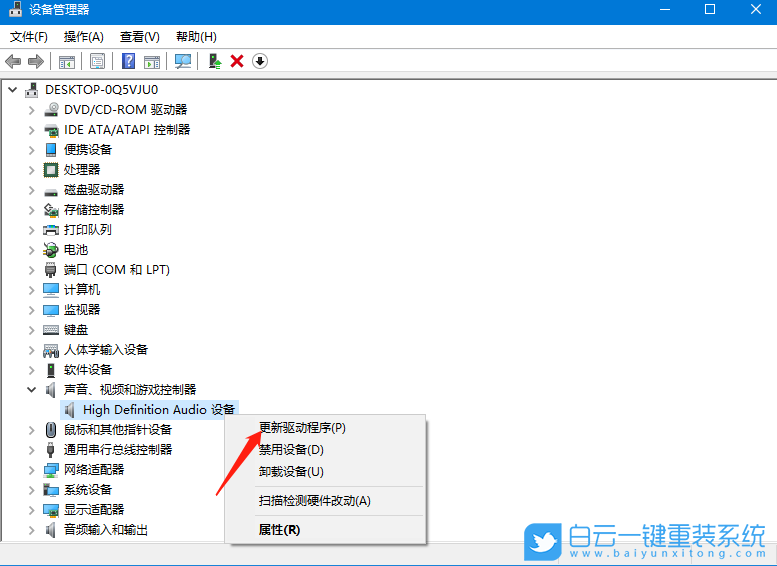Choose 更新驱动程序(P) from context menu
Viewport: 777px width, 566px height.
325,428
